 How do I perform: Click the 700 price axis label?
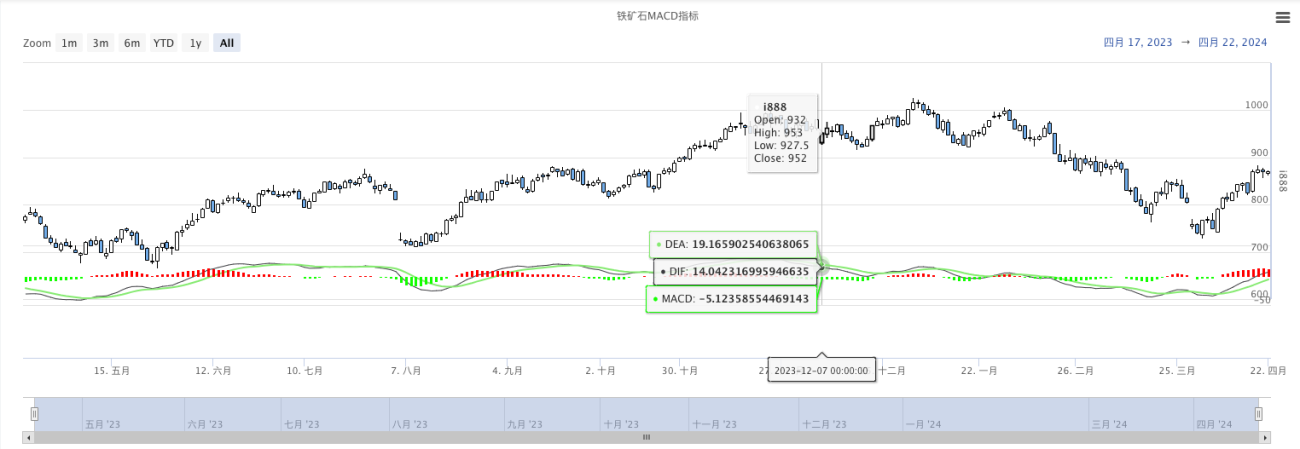tap(1260, 247)
